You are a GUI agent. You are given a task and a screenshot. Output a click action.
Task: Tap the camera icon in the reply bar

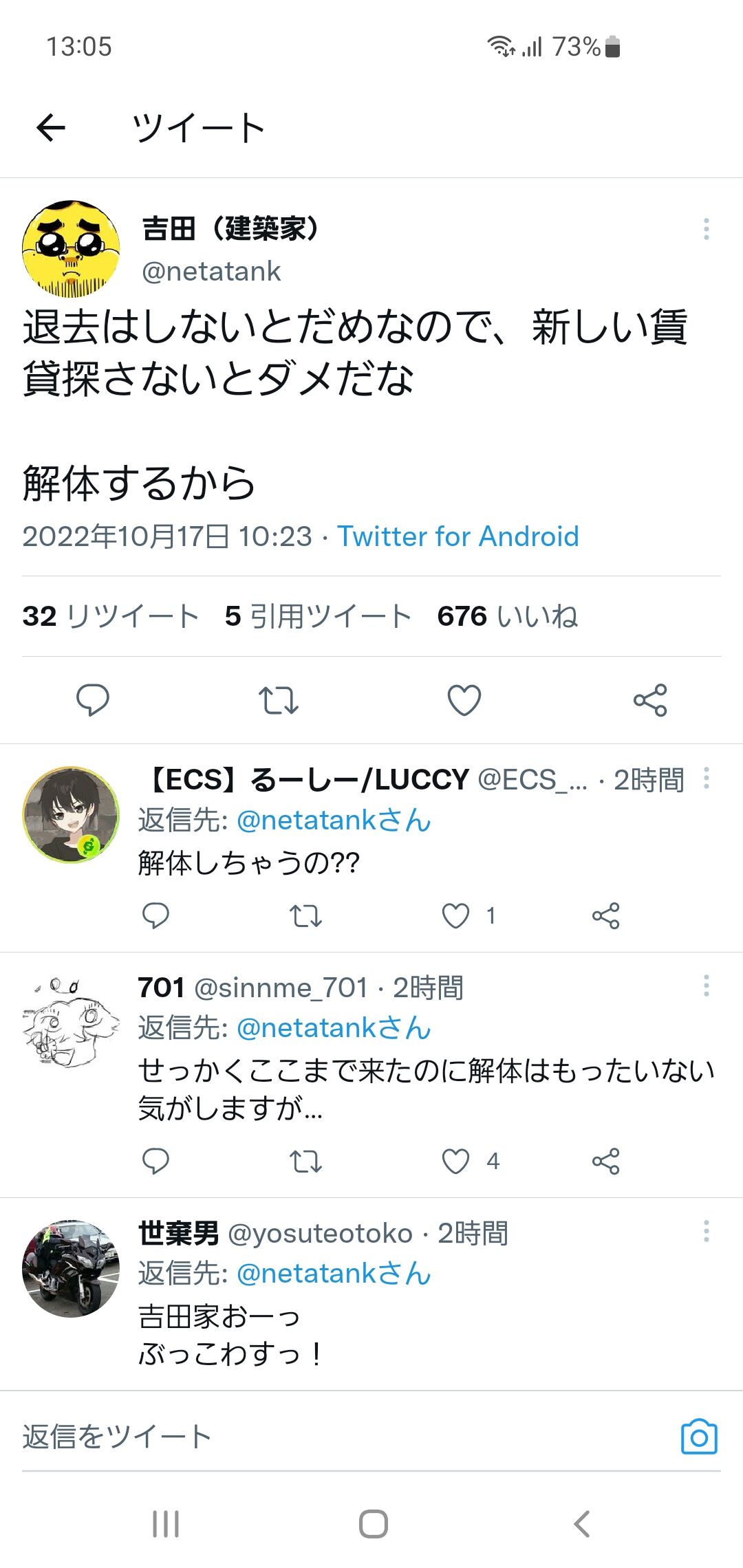699,1437
